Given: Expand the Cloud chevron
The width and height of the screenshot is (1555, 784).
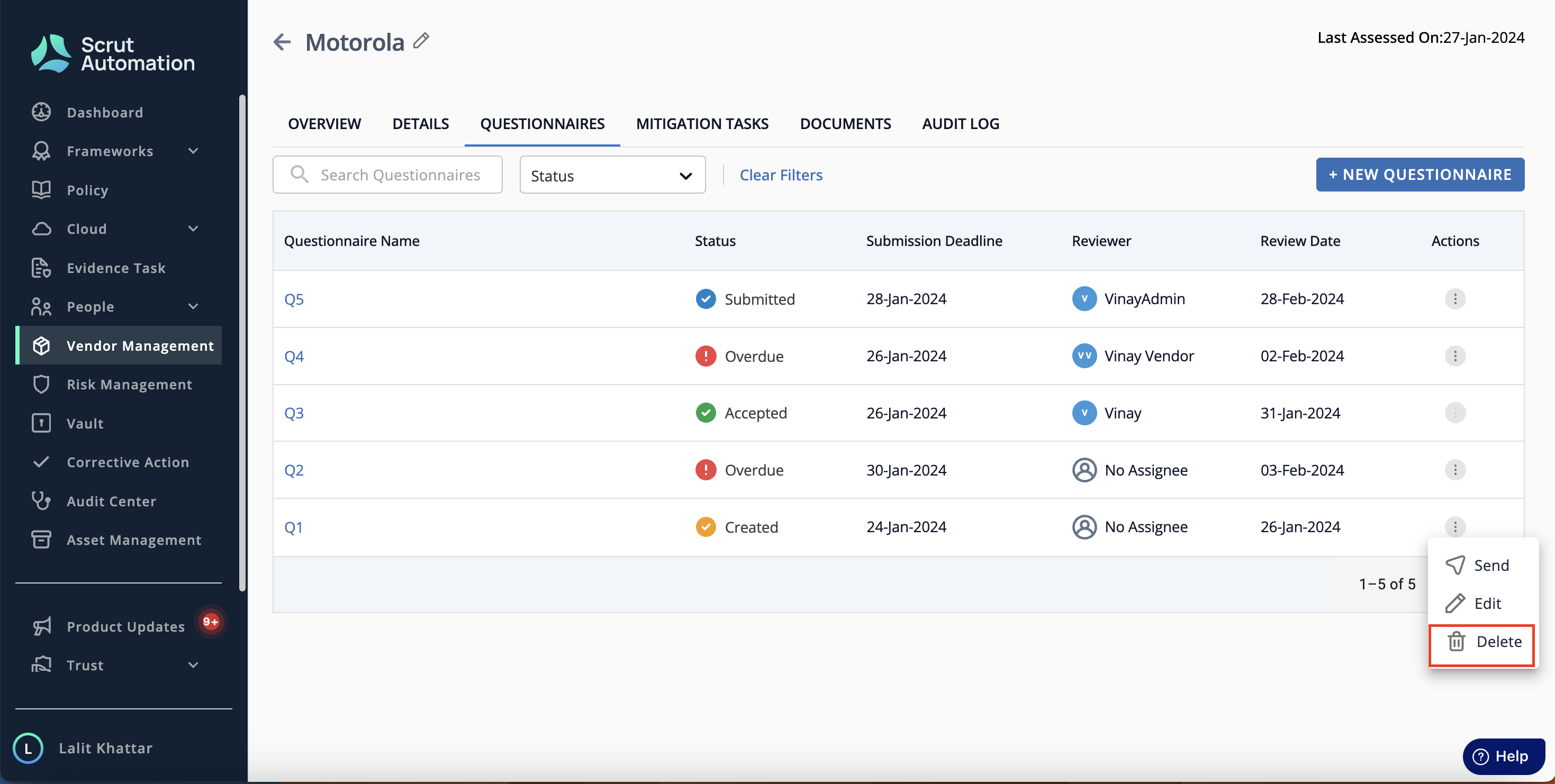Looking at the screenshot, I should (193, 229).
